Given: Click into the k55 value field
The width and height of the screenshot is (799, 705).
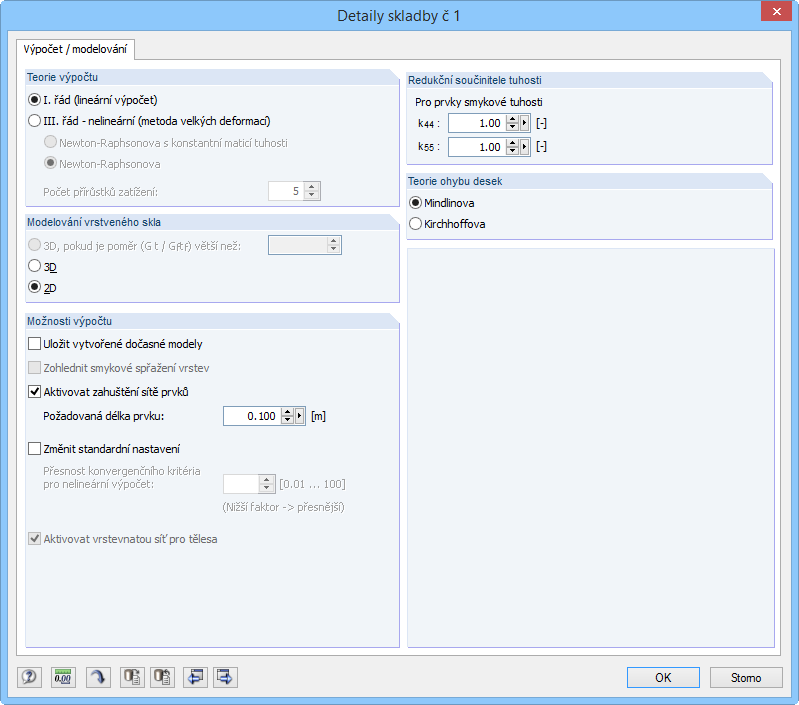Looking at the screenshot, I should (x=477, y=147).
